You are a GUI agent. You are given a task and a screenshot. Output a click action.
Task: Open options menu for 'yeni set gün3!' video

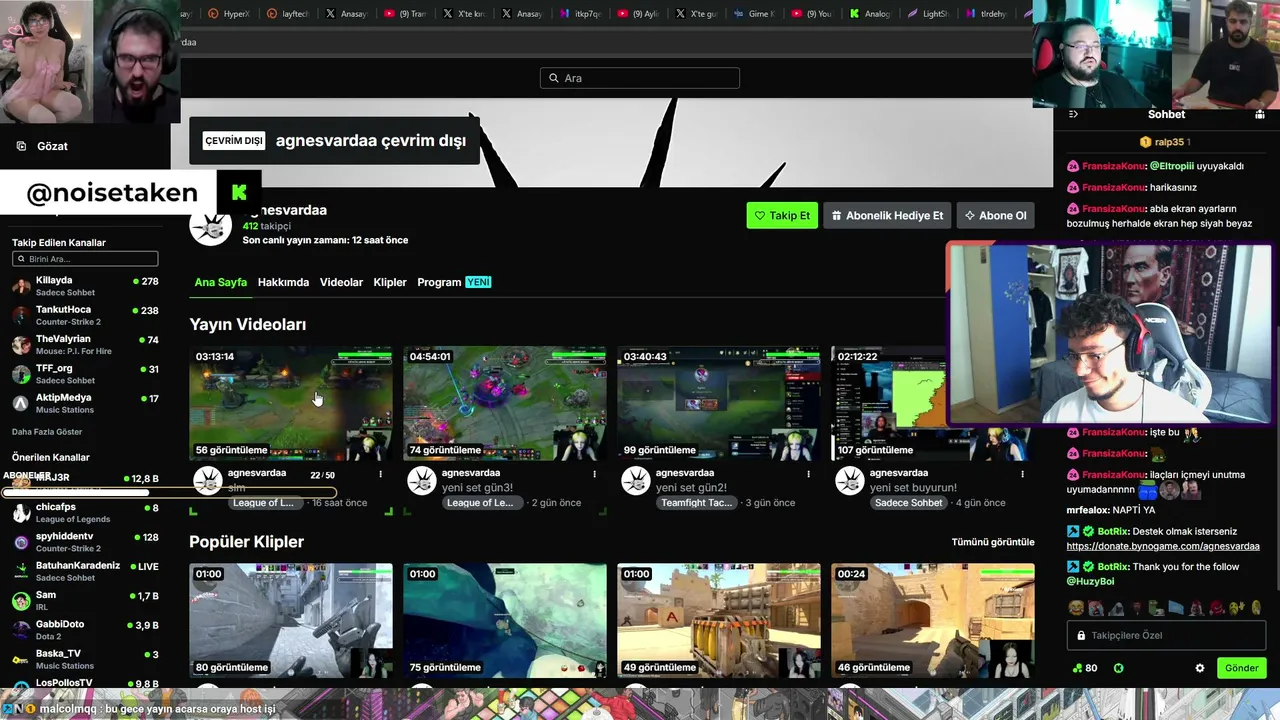point(594,474)
